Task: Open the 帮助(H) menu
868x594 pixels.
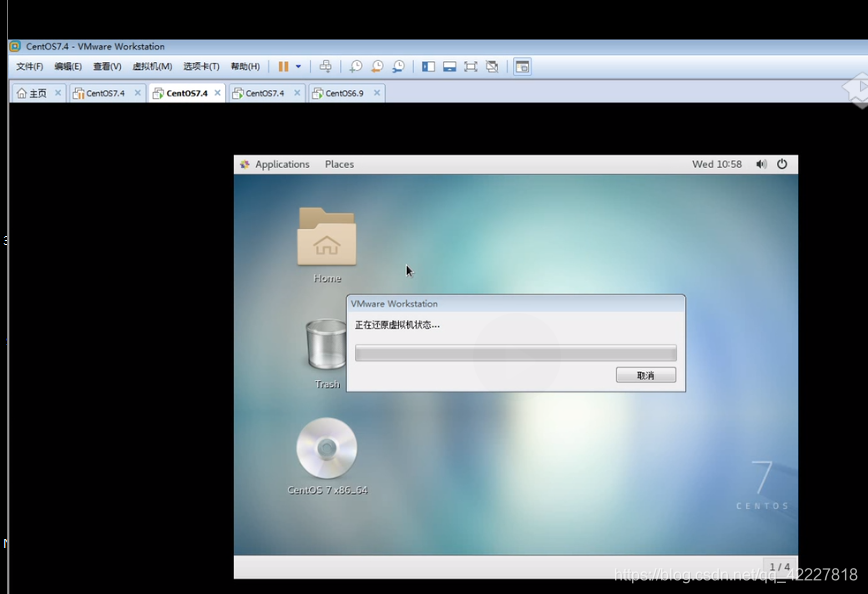Action: [x=245, y=66]
